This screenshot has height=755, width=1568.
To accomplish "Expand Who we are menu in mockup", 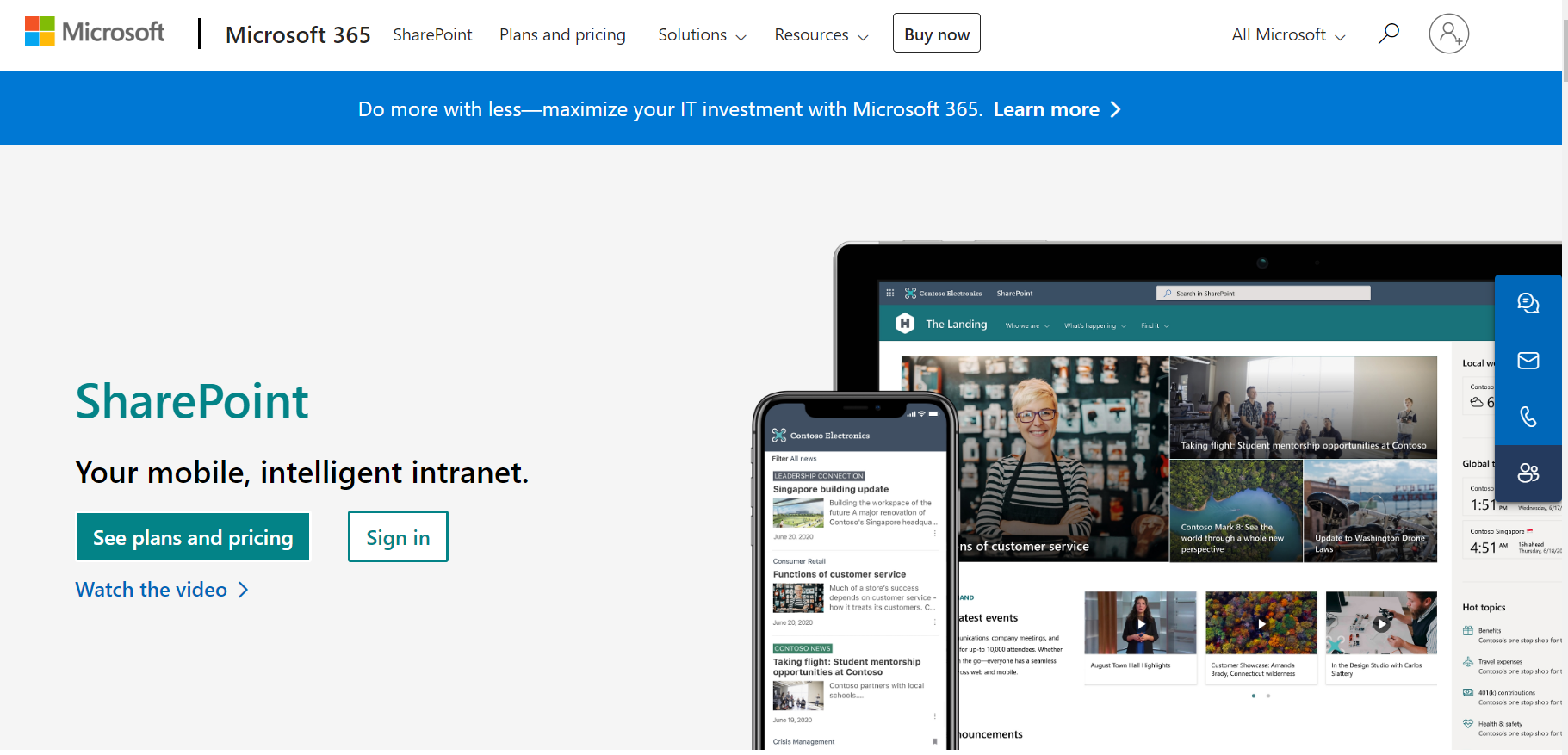I will pyautogui.click(x=1027, y=325).
